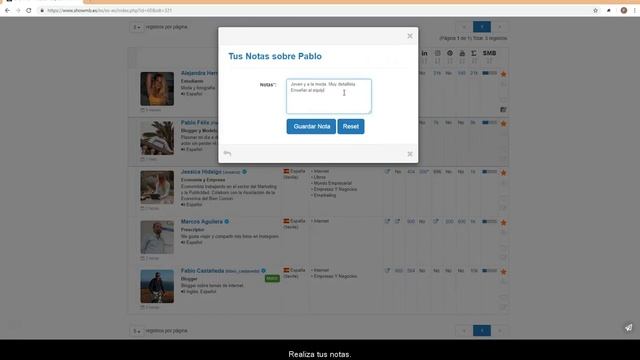Open the bottom records-per-page dropdown
Screen dimensions: 640x360
point(137,331)
